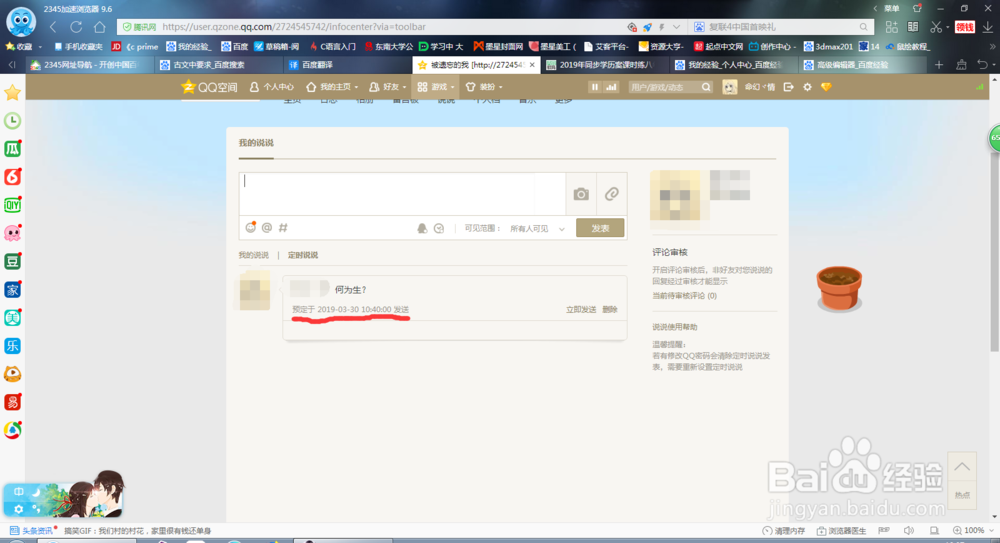The height and width of the screenshot is (543, 1000).
Task: Open 手机收藏夹 bookmark
Action: point(78,47)
